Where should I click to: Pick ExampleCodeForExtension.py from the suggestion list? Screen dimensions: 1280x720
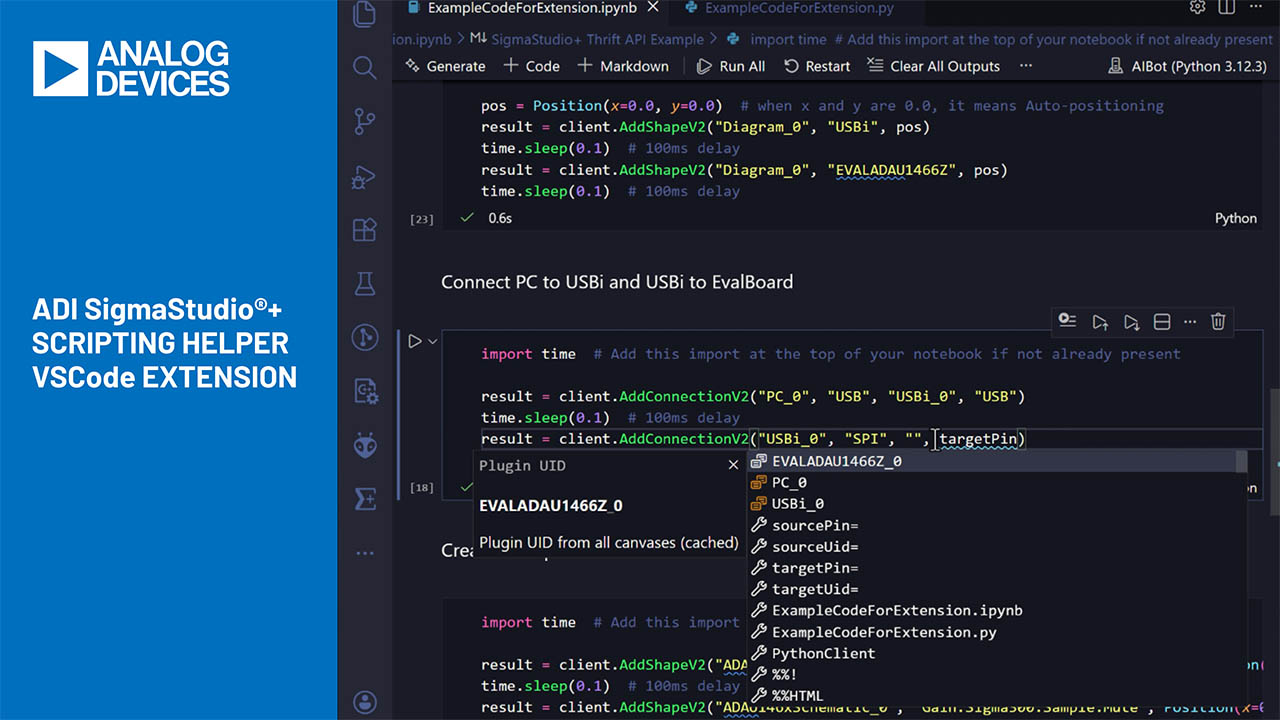pos(997,632)
